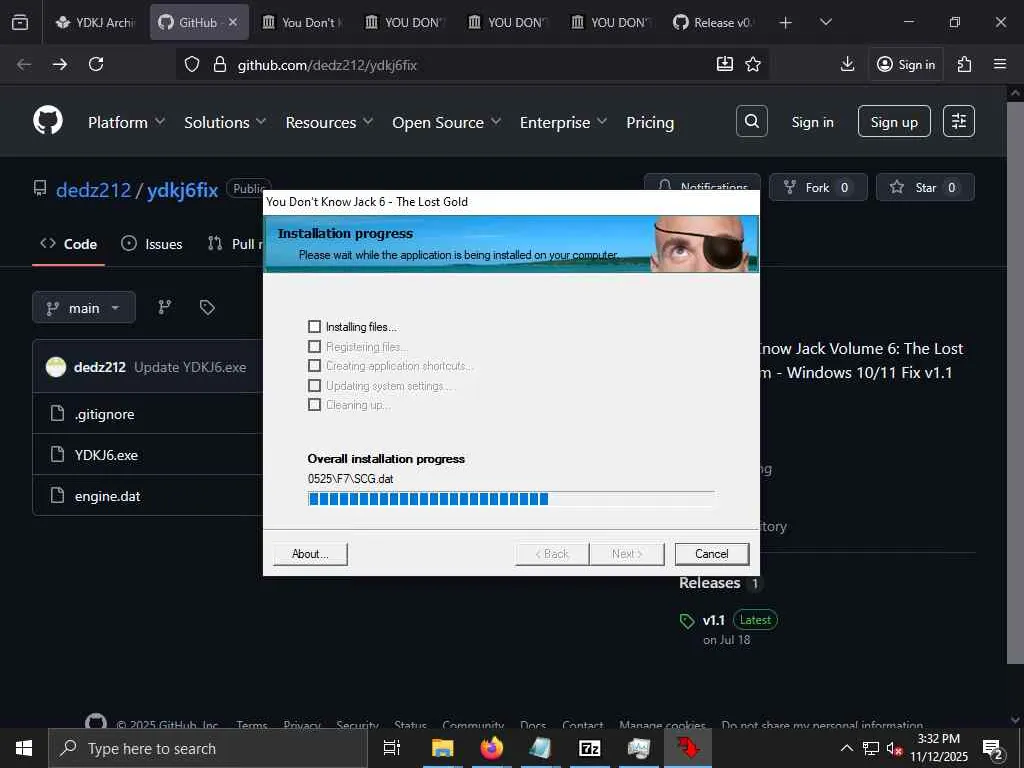The height and width of the screenshot is (768, 1024).
Task: Click the Windows Start button
Action: 24,748
